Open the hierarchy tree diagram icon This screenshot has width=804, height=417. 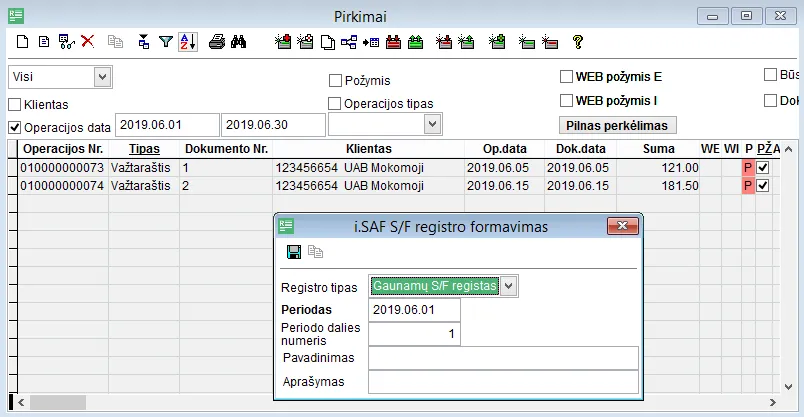[349, 42]
